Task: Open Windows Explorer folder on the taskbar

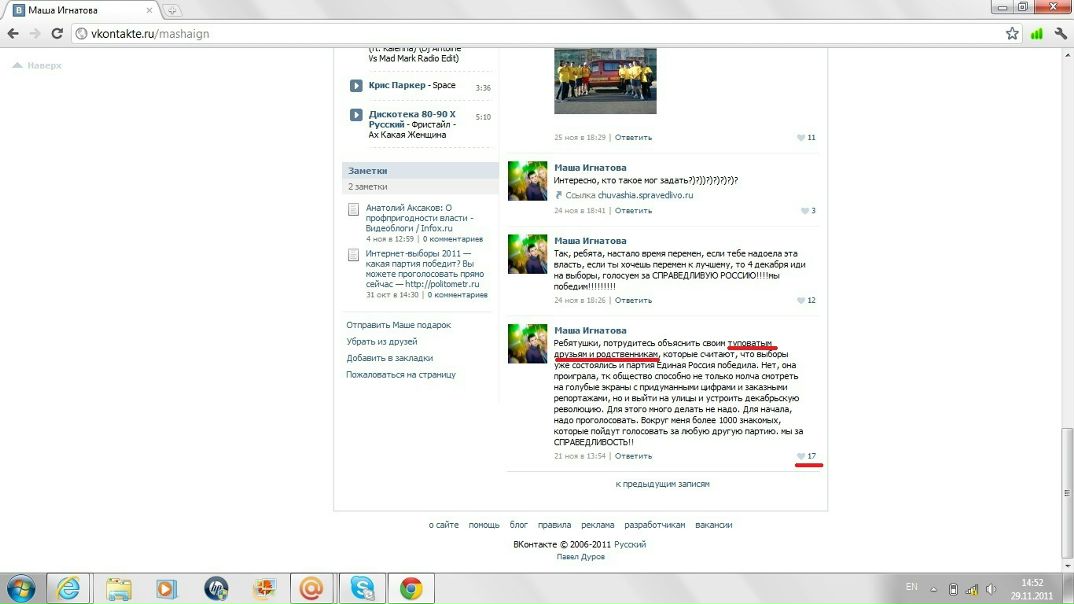Action: (x=118, y=588)
